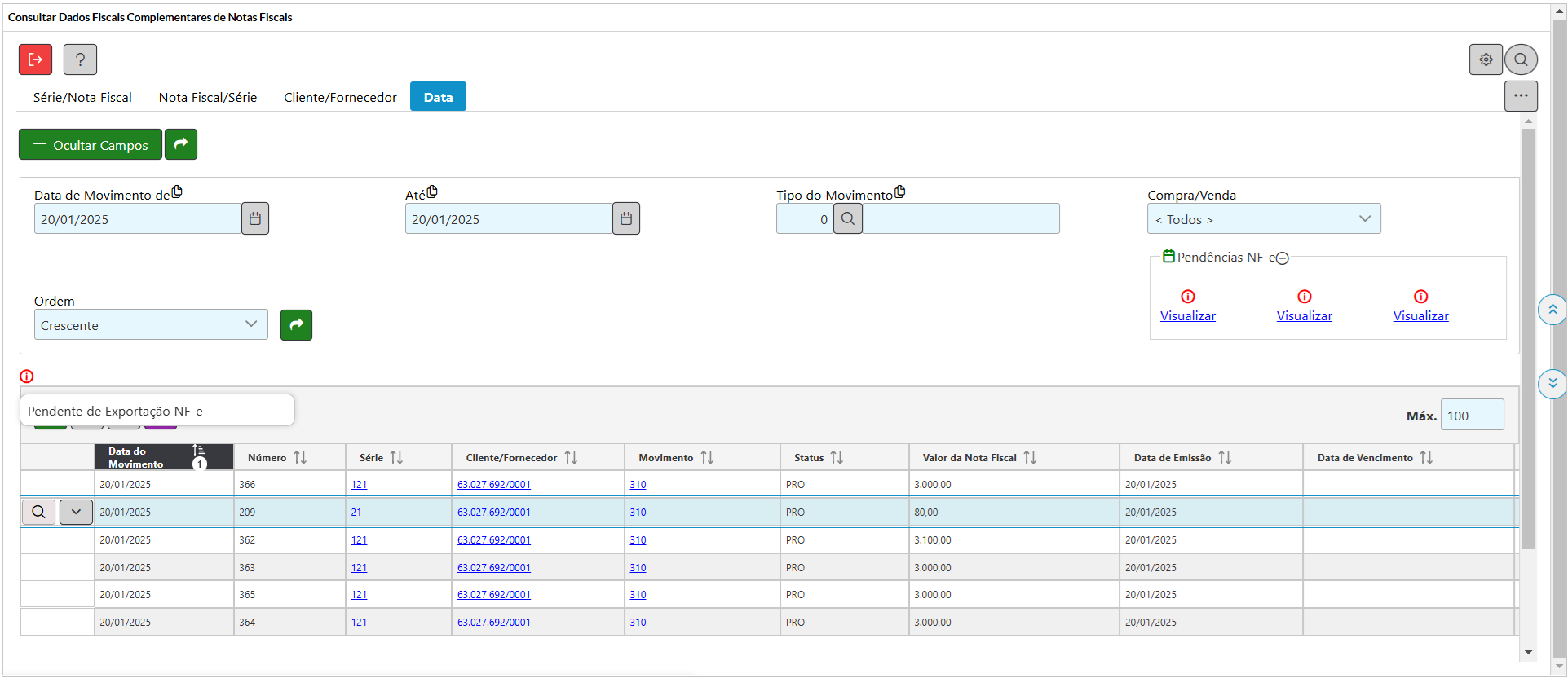Open help with the question mark icon
Viewport: 1568px width, 678px height.
pyautogui.click(x=80, y=59)
